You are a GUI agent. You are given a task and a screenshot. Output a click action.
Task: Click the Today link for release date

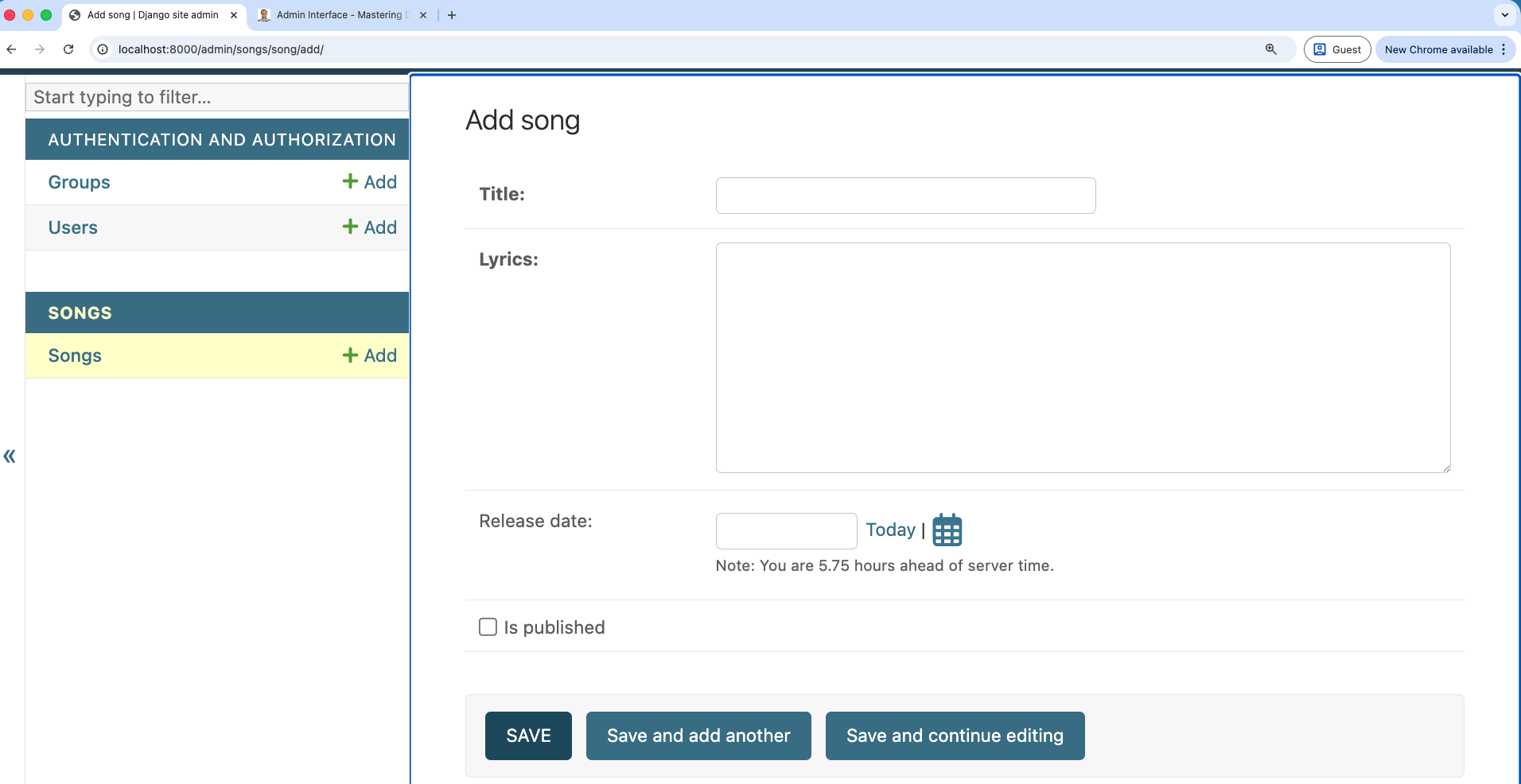890,530
